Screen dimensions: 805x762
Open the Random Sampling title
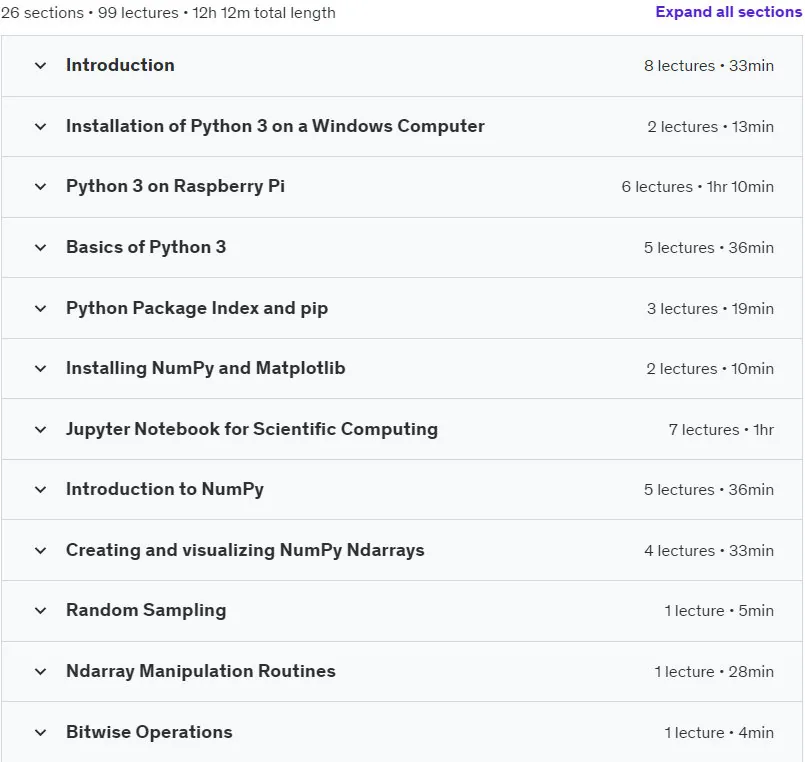point(146,611)
